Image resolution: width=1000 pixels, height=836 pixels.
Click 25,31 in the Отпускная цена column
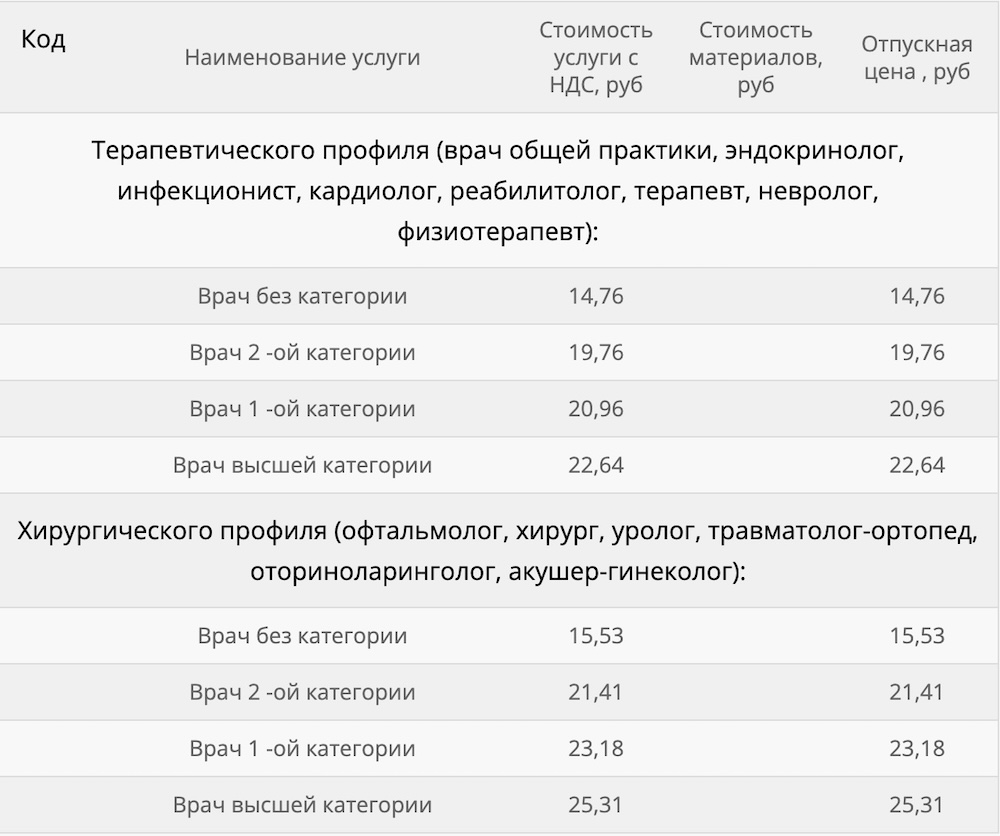click(x=917, y=805)
